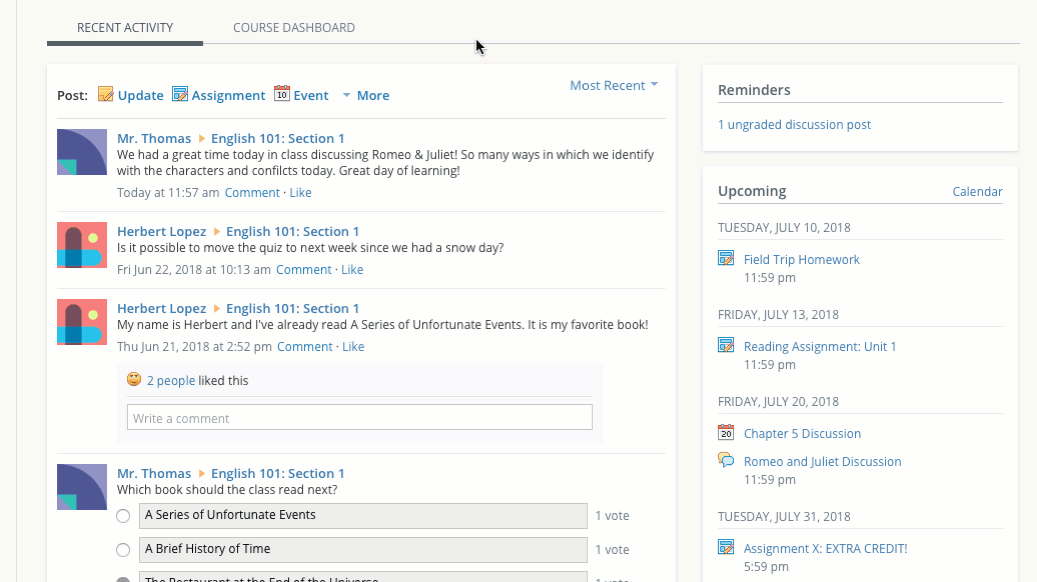This screenshot has width=1037, height=582.
Task: Click the Write a comment field
Action: coord(359,418)
